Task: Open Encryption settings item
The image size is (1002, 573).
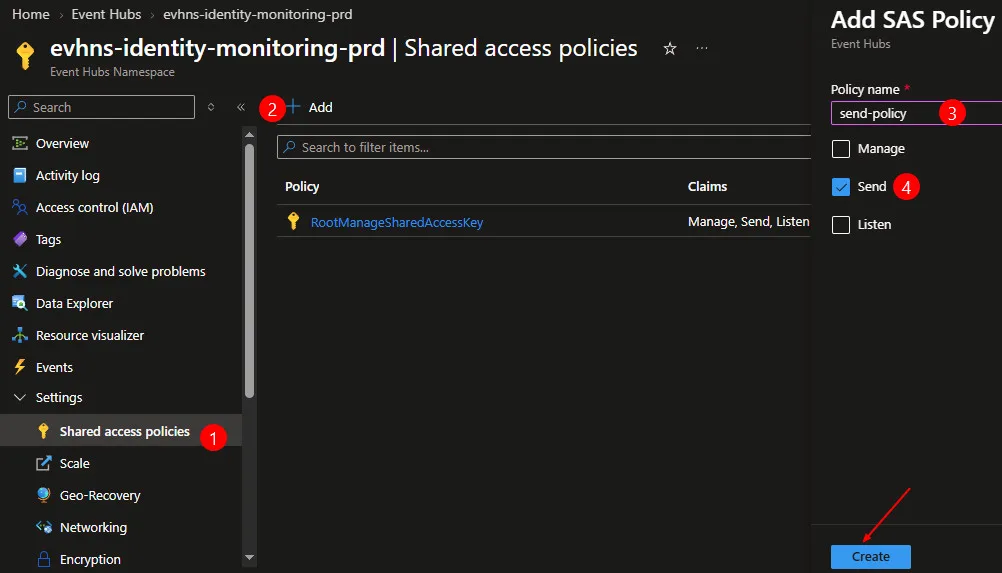Action: (90, 559)
